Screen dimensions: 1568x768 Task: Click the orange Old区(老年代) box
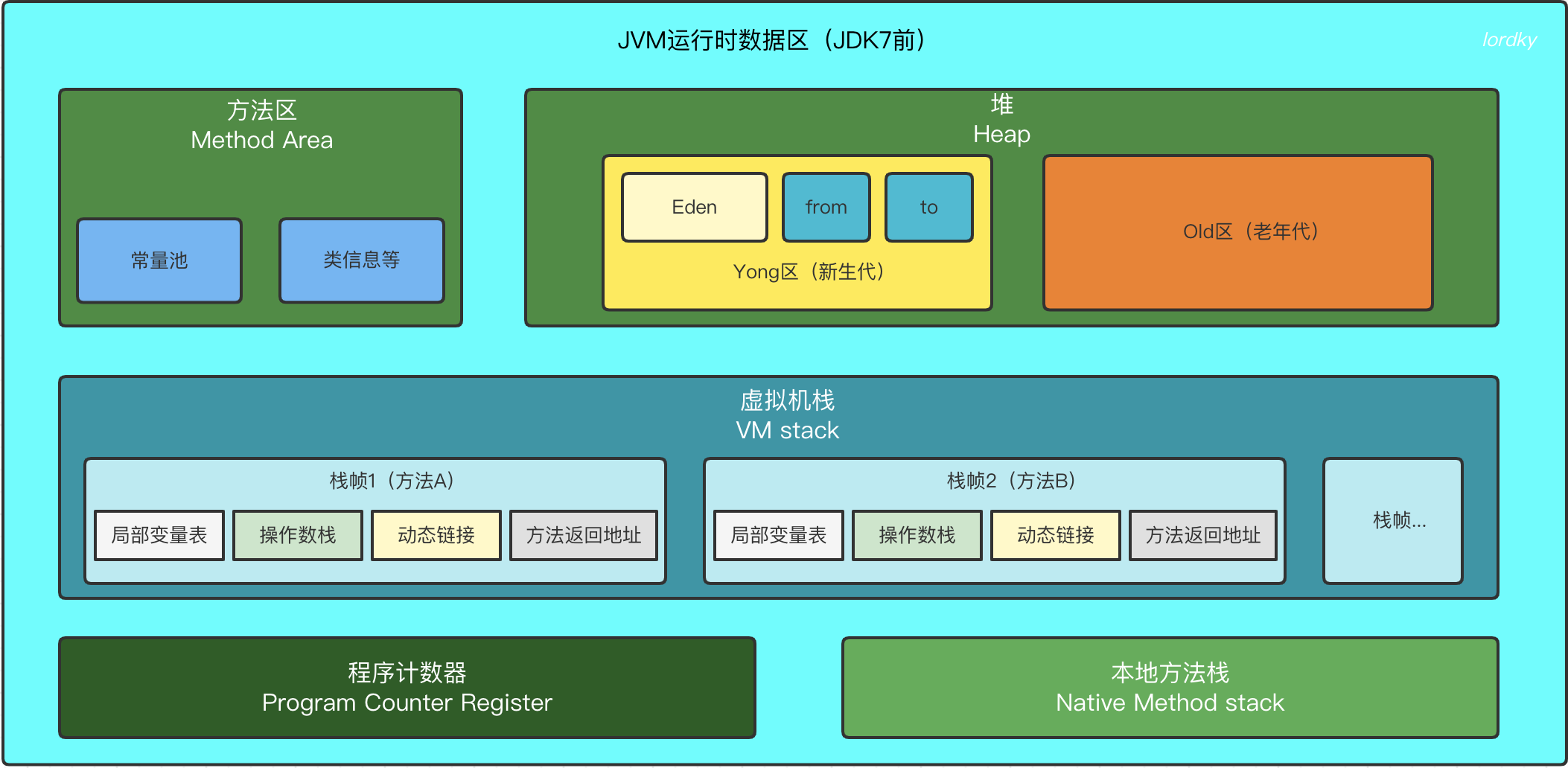click(1237, 232)
